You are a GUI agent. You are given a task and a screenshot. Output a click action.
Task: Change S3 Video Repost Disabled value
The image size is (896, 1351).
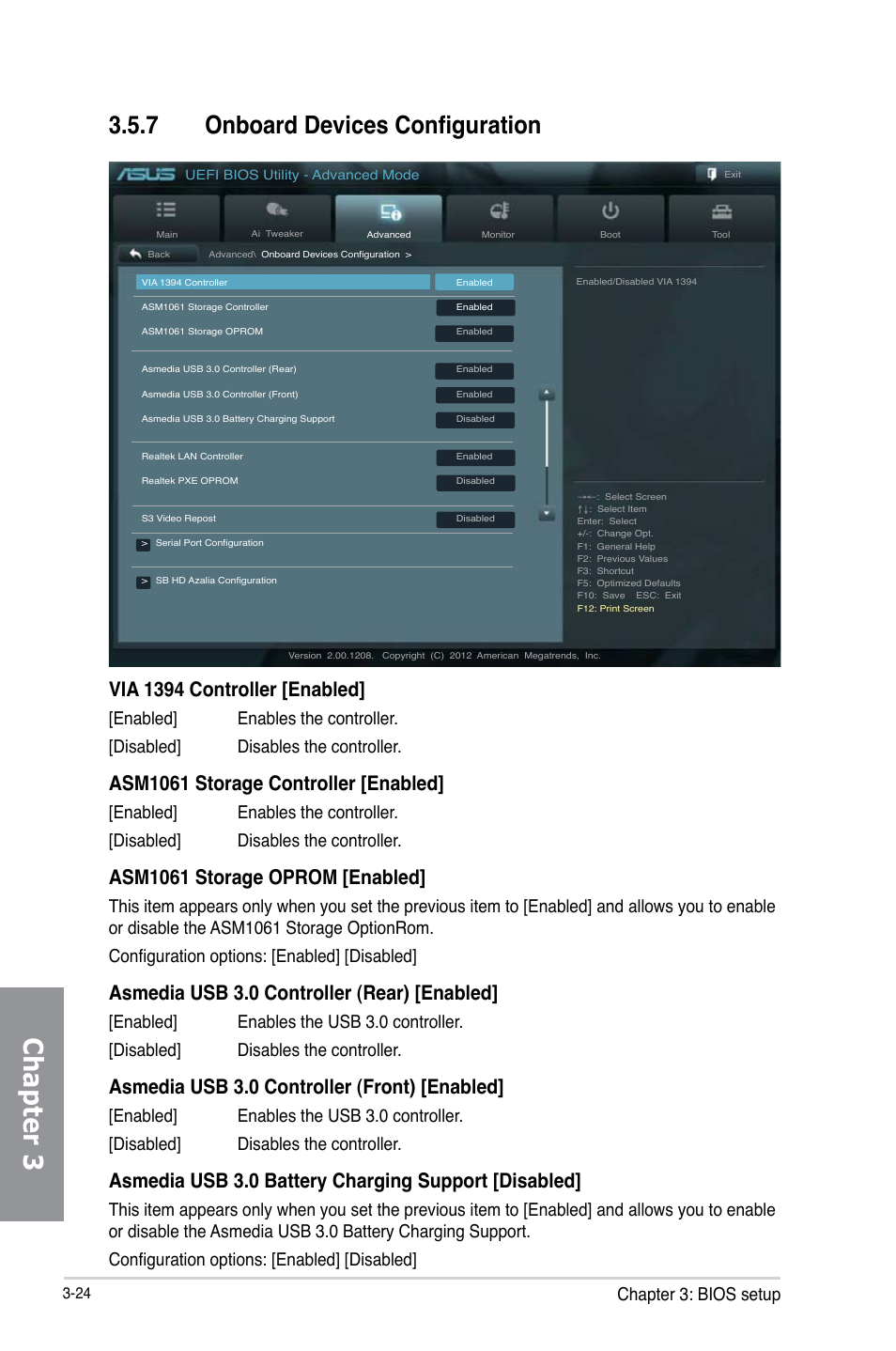(474, 519)
